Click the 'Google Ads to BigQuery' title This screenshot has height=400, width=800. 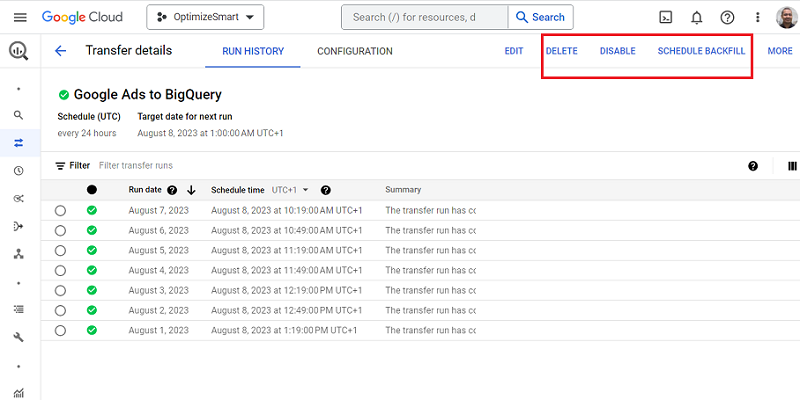[147, 94]
